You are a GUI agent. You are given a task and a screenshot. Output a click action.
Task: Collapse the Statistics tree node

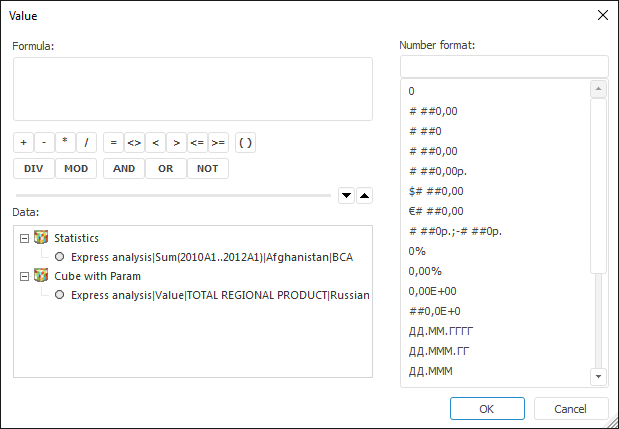[24, 238]
